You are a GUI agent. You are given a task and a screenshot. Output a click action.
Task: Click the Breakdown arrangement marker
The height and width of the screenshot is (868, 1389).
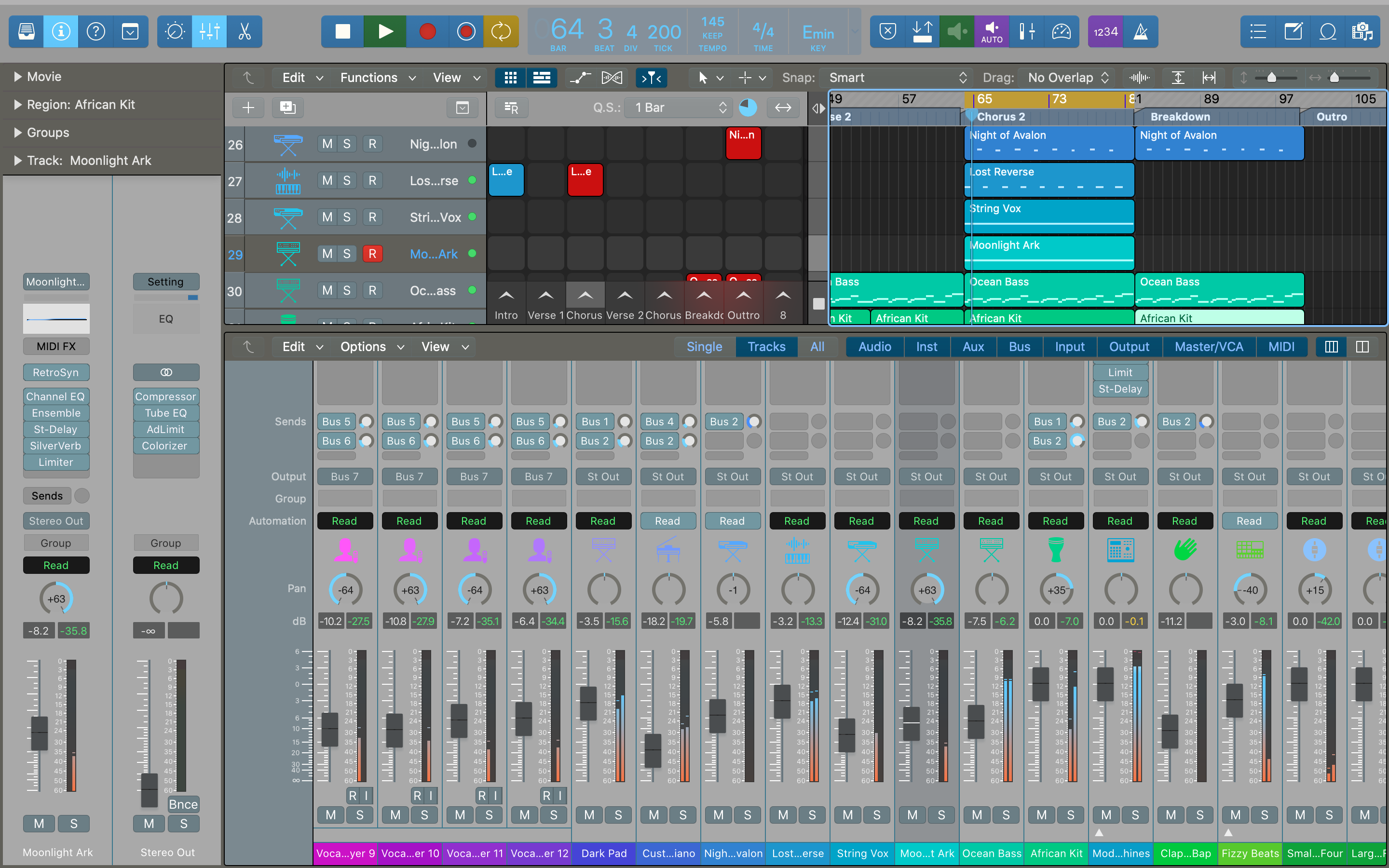[1180, 117]
